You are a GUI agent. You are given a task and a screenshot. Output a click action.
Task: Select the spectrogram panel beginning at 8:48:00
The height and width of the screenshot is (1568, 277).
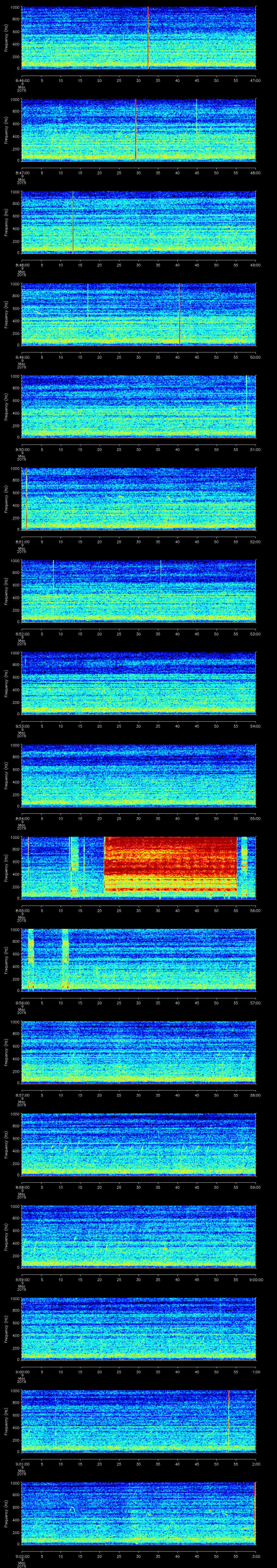tap(139, 222)
